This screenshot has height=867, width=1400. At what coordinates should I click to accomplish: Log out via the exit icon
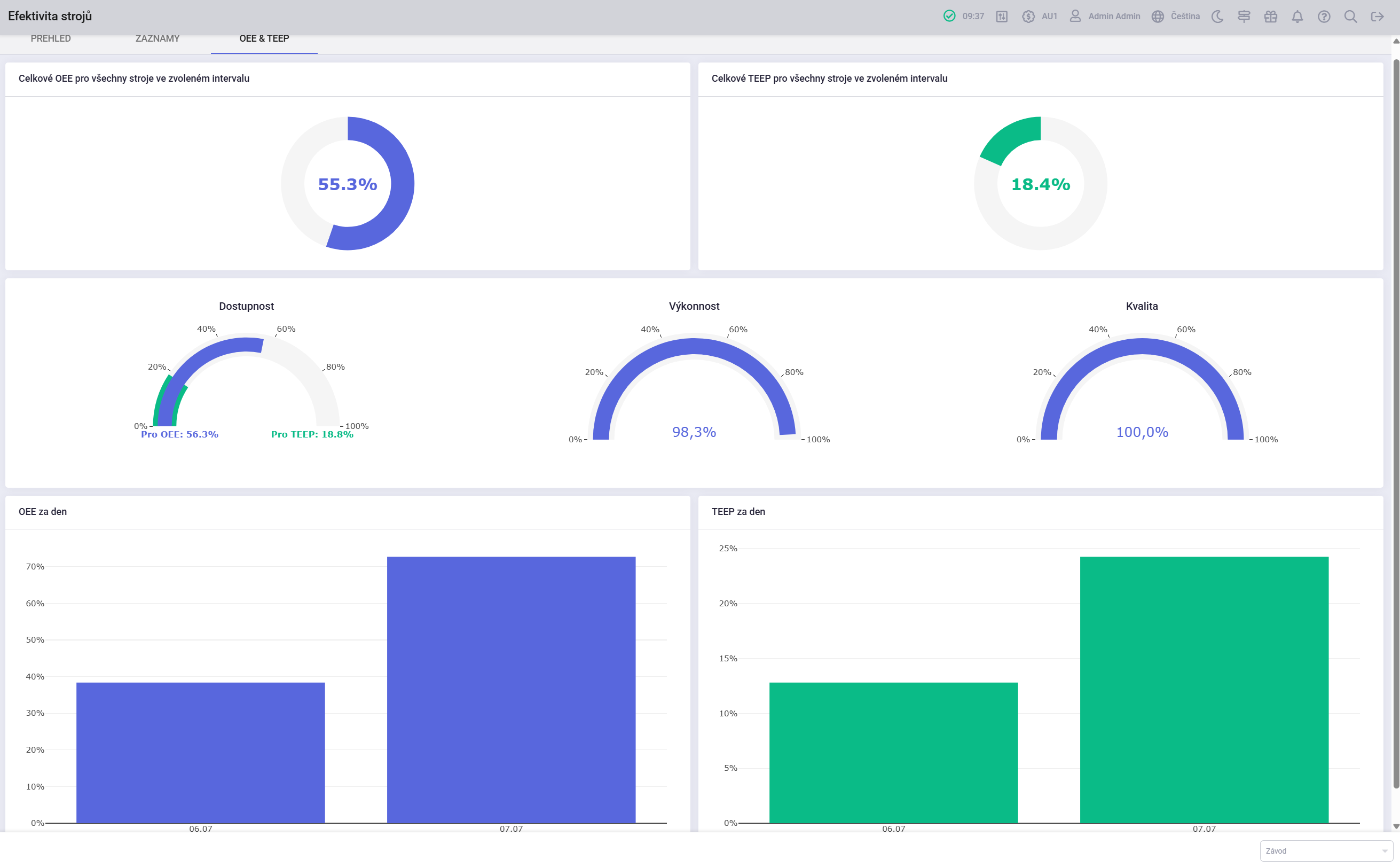click(x=1378, y=16)
